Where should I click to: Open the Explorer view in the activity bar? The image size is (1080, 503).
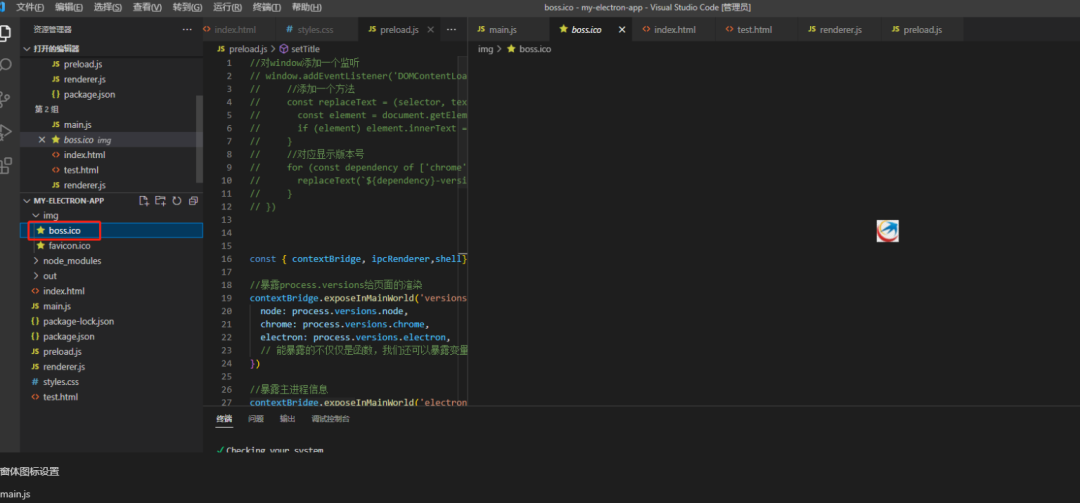[x=8, y=31]
